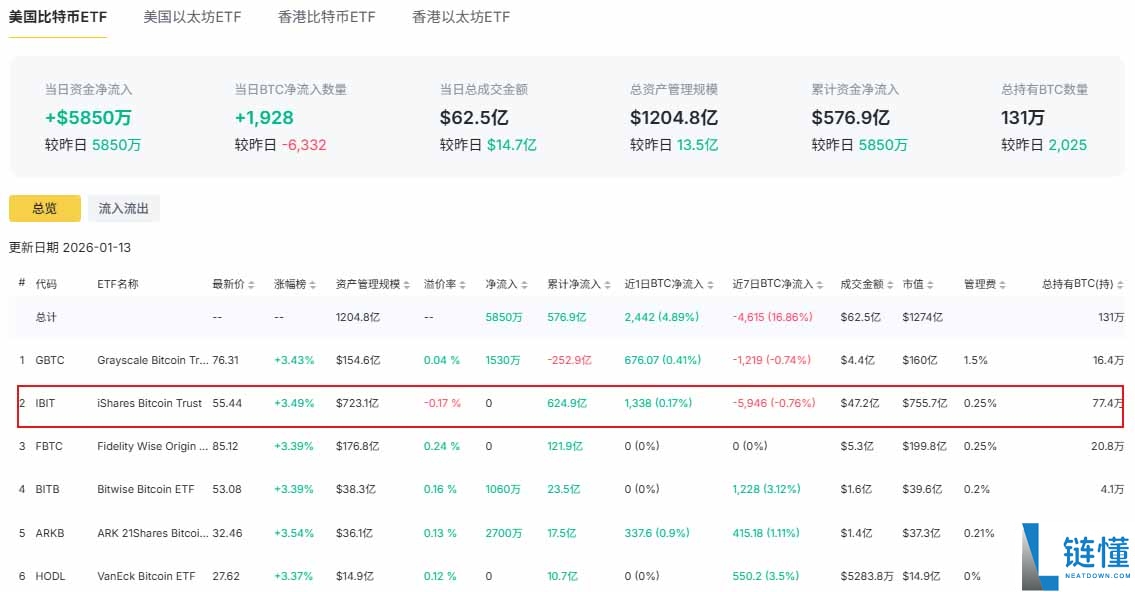Open Grayscale Bitcoin Trust name
Viewport: 1135px width, 592px height.
(x=153, y=360)
